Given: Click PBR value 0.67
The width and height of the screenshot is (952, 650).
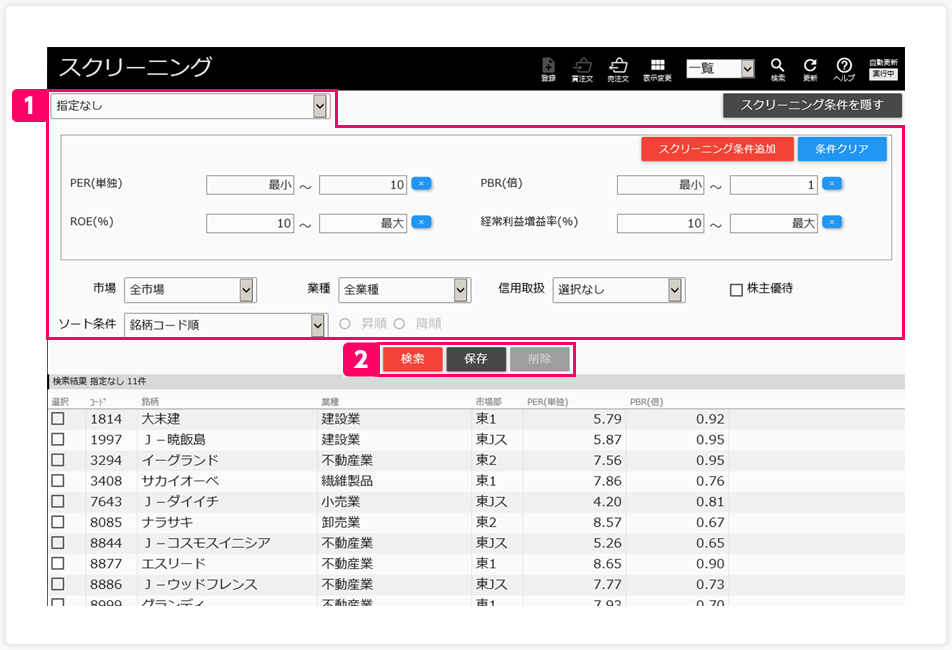Looking at the screenshot, I should tap(710, 523).
